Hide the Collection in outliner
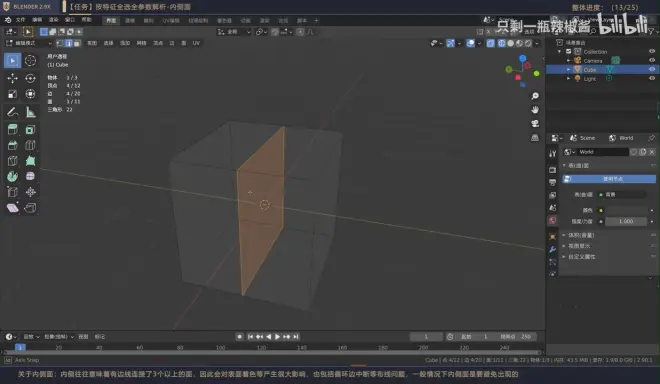Viewport: 660px width, 384px height. click(652, 51)
